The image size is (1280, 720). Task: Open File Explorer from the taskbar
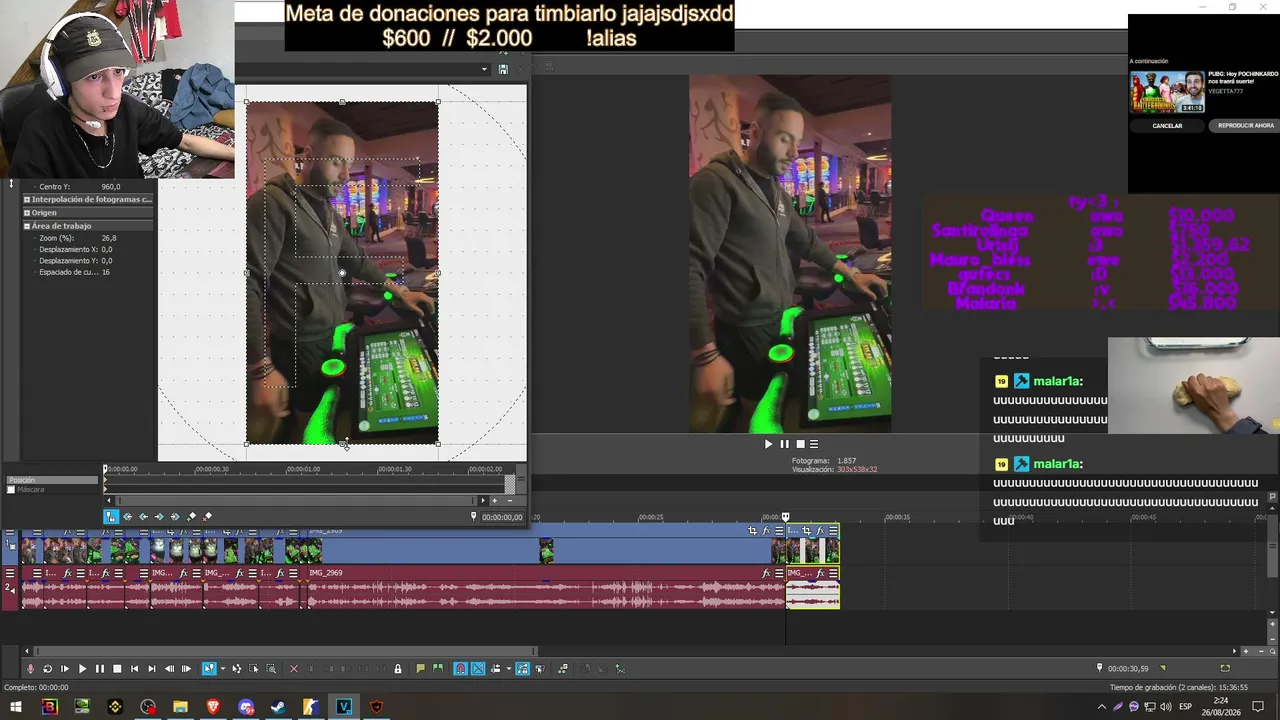click(180, 707)
